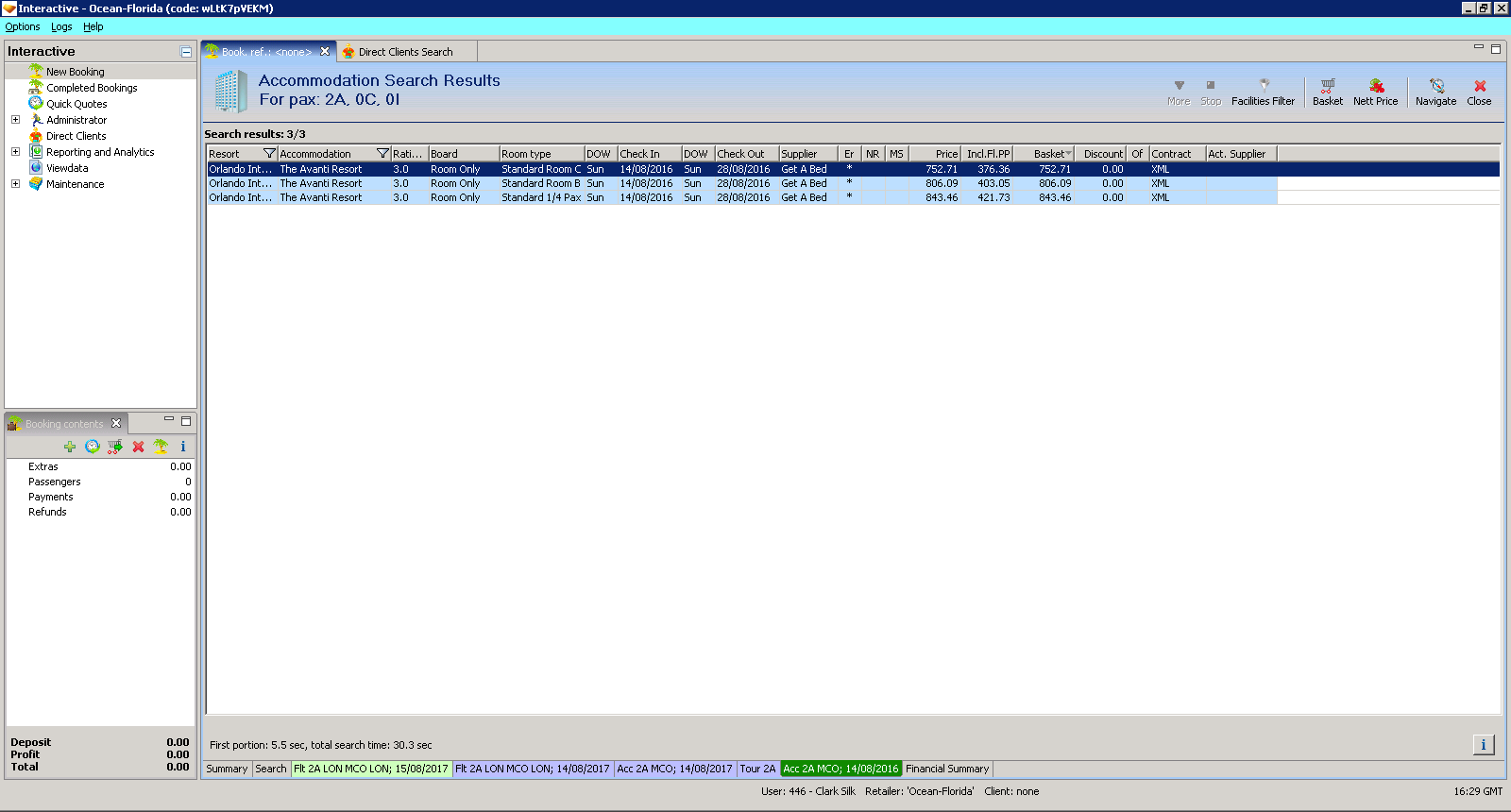Sort by the Basket column header
The image size is (1511, 812).
click(1044, 154)
